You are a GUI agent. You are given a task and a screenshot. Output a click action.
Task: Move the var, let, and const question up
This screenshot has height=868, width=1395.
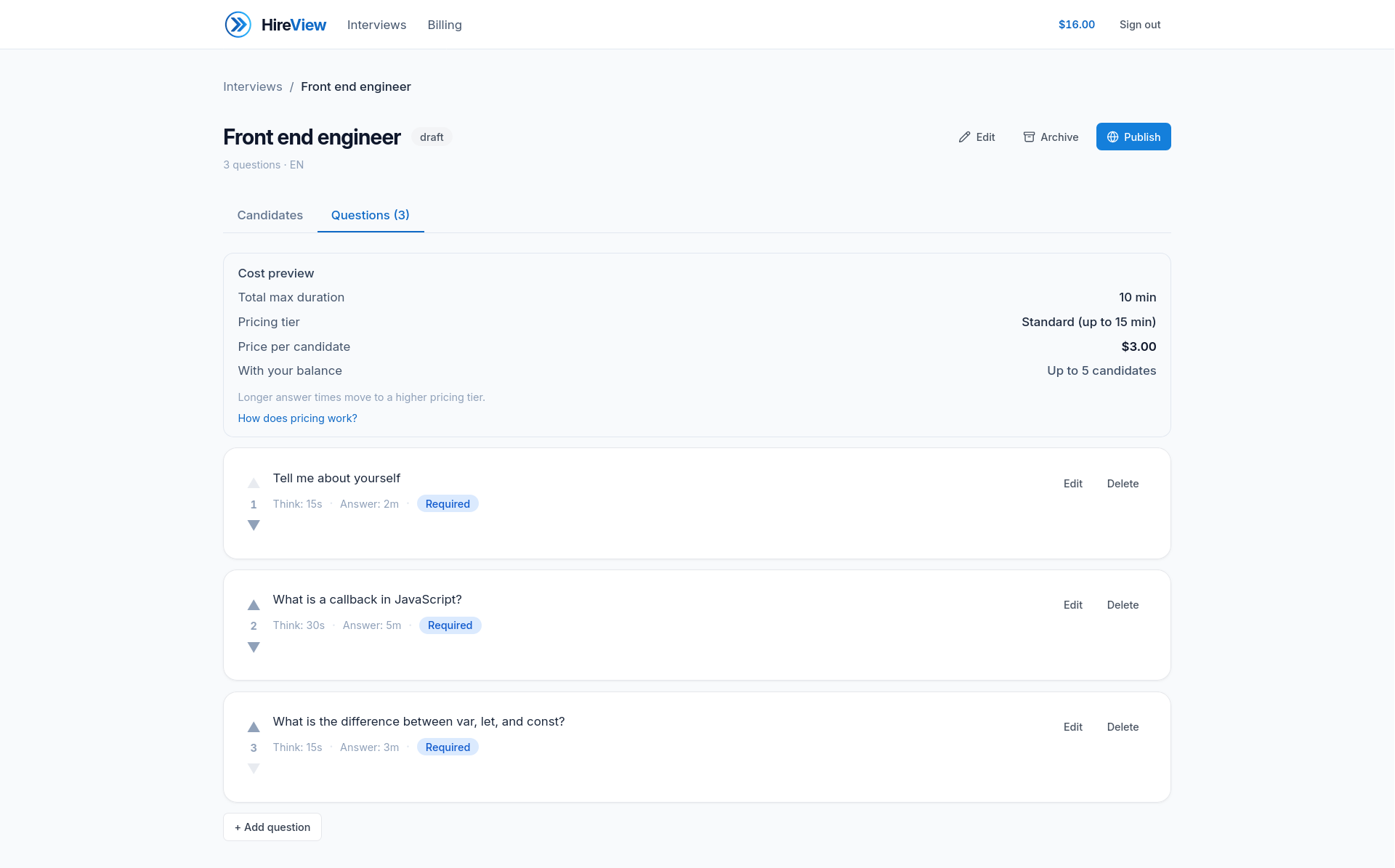[254, 726]
